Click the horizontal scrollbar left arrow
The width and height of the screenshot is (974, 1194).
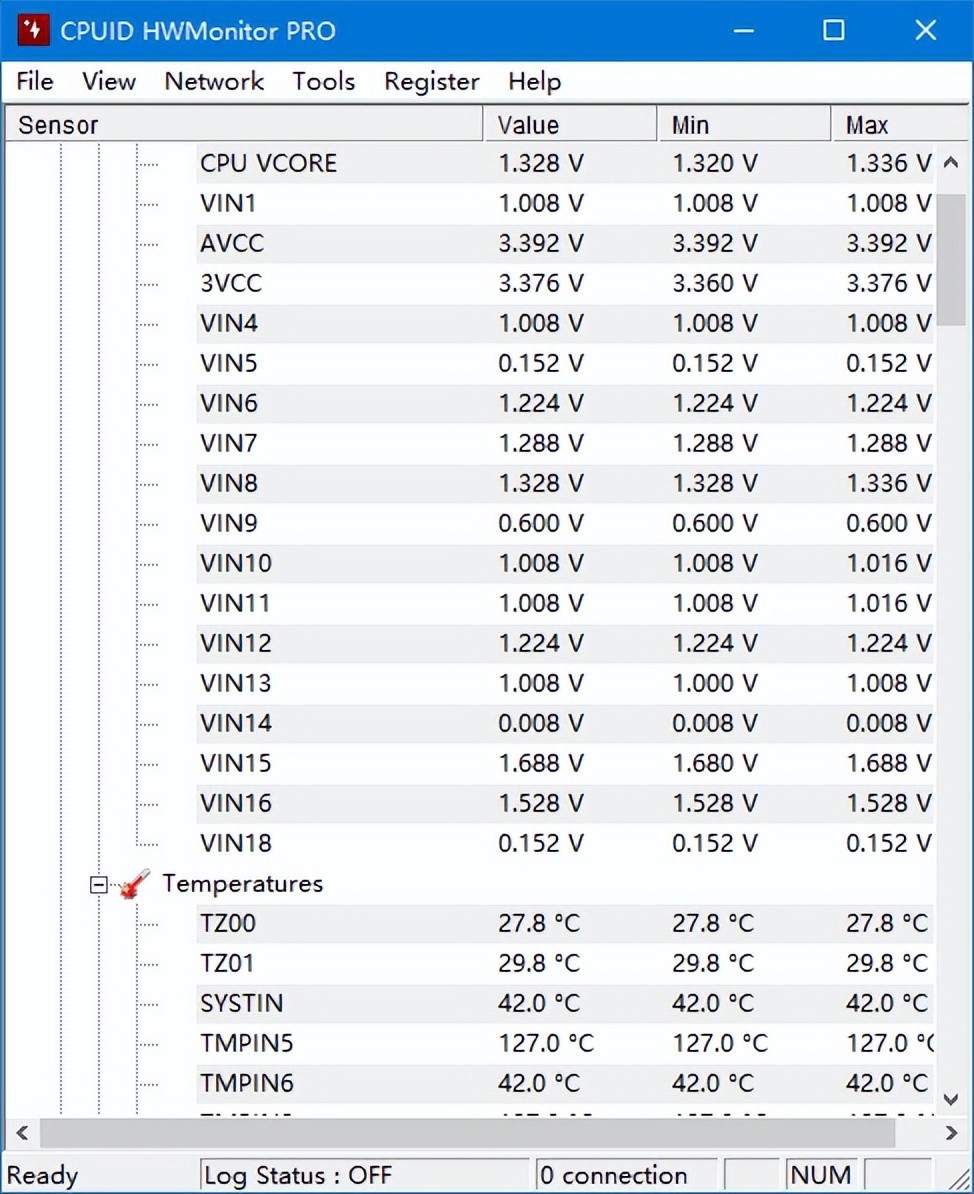click(23, 1133)
